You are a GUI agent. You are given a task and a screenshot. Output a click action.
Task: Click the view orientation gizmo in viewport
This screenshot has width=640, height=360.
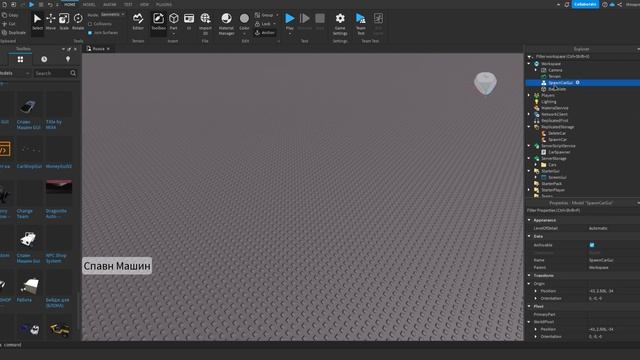485,83
